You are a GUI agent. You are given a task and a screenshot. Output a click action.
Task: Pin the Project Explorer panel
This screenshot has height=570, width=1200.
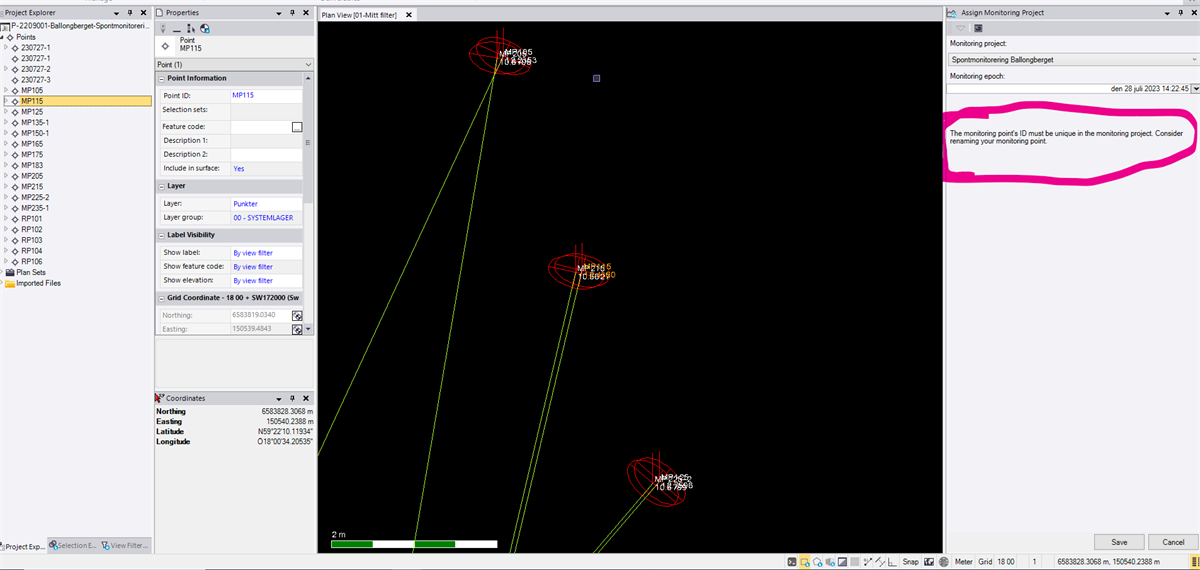[x=130, y=12]
